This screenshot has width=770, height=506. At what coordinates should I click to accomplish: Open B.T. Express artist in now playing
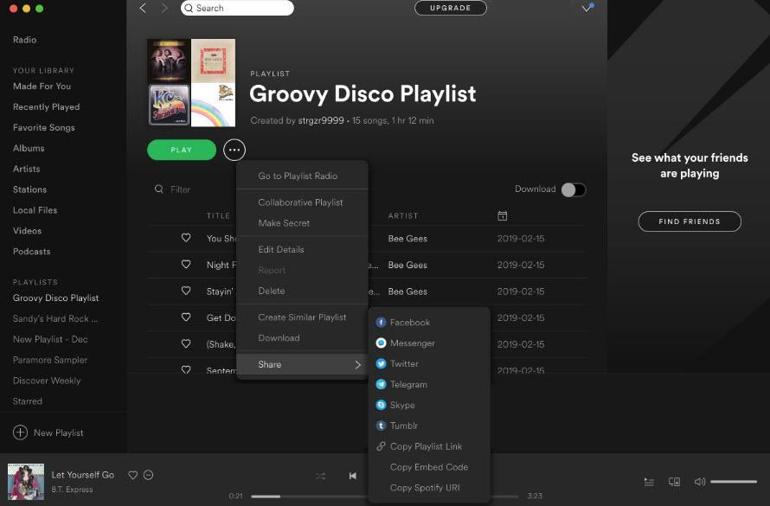coord(72,489)
